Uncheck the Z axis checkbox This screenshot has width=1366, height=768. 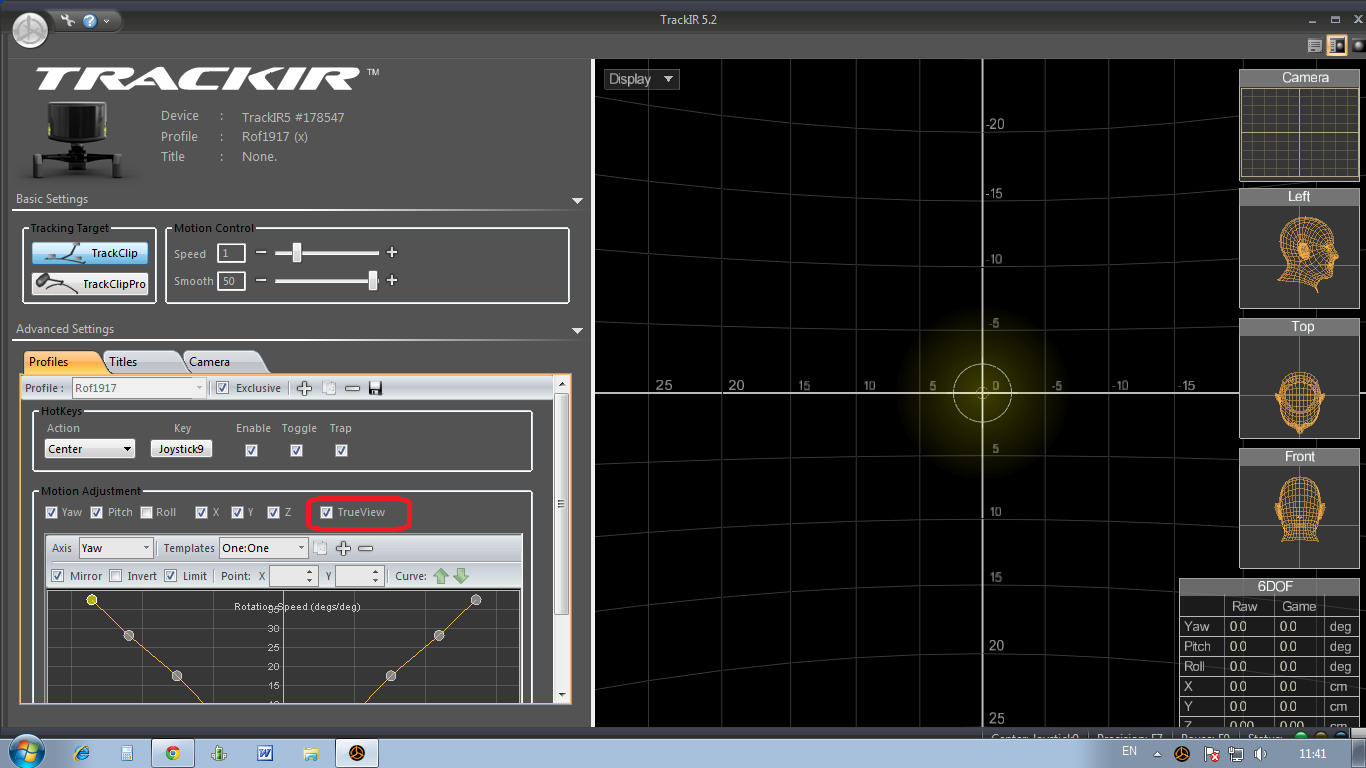274,512
